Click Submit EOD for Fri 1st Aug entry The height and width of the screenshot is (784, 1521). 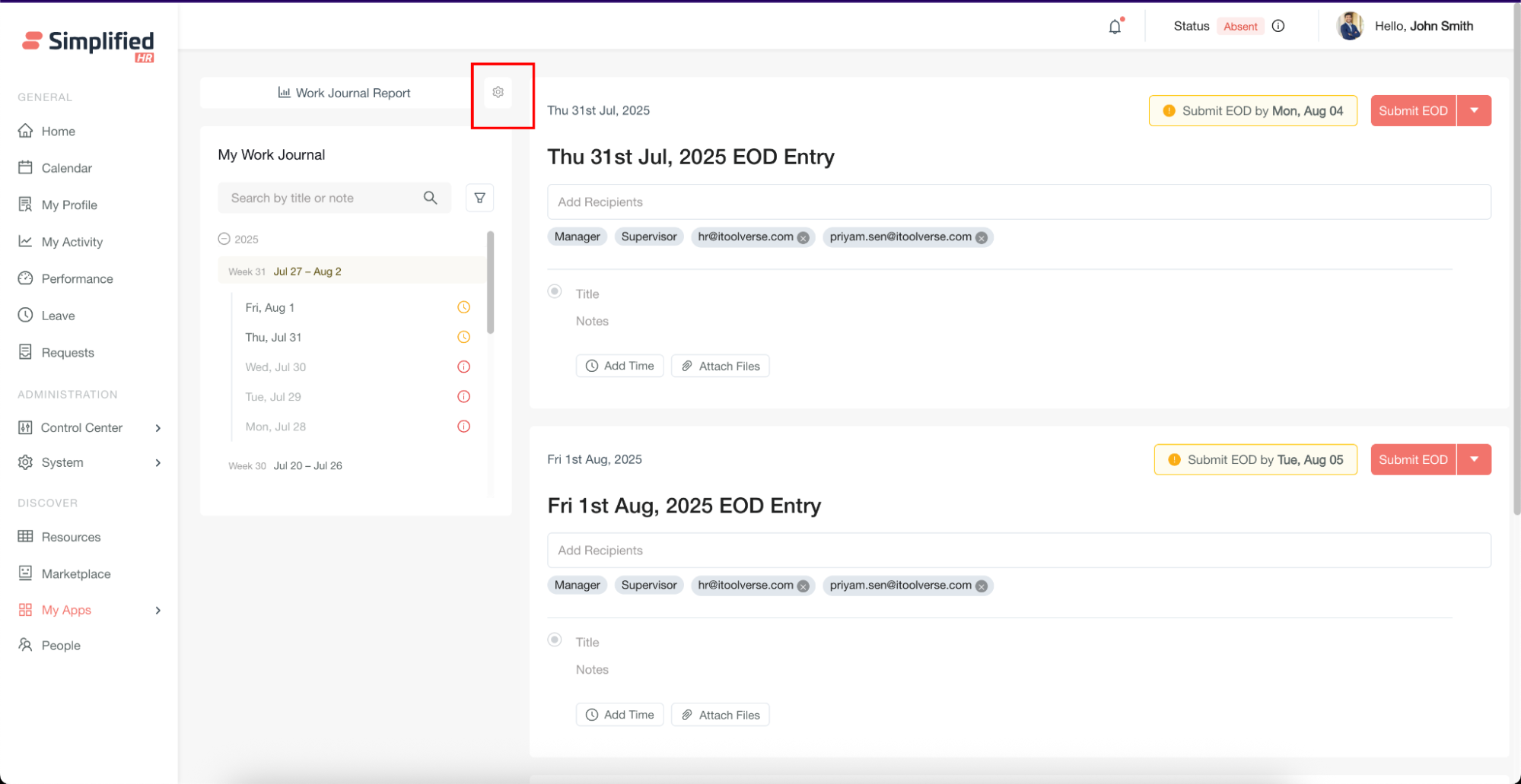click(1413, 459)
